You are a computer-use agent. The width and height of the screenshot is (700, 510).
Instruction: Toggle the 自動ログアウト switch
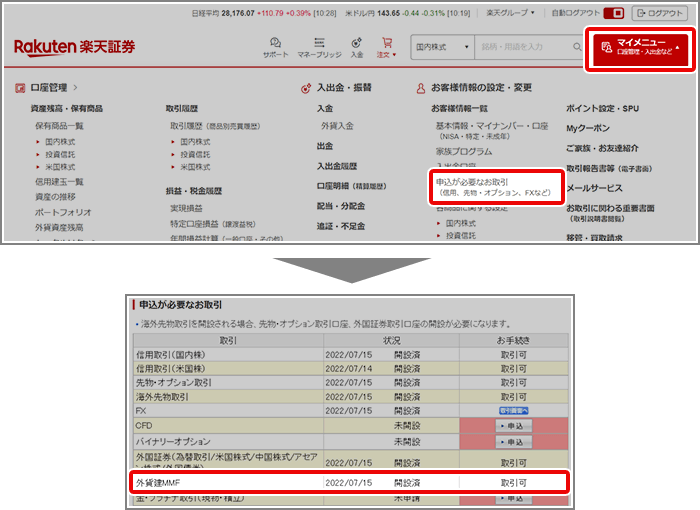614,13
